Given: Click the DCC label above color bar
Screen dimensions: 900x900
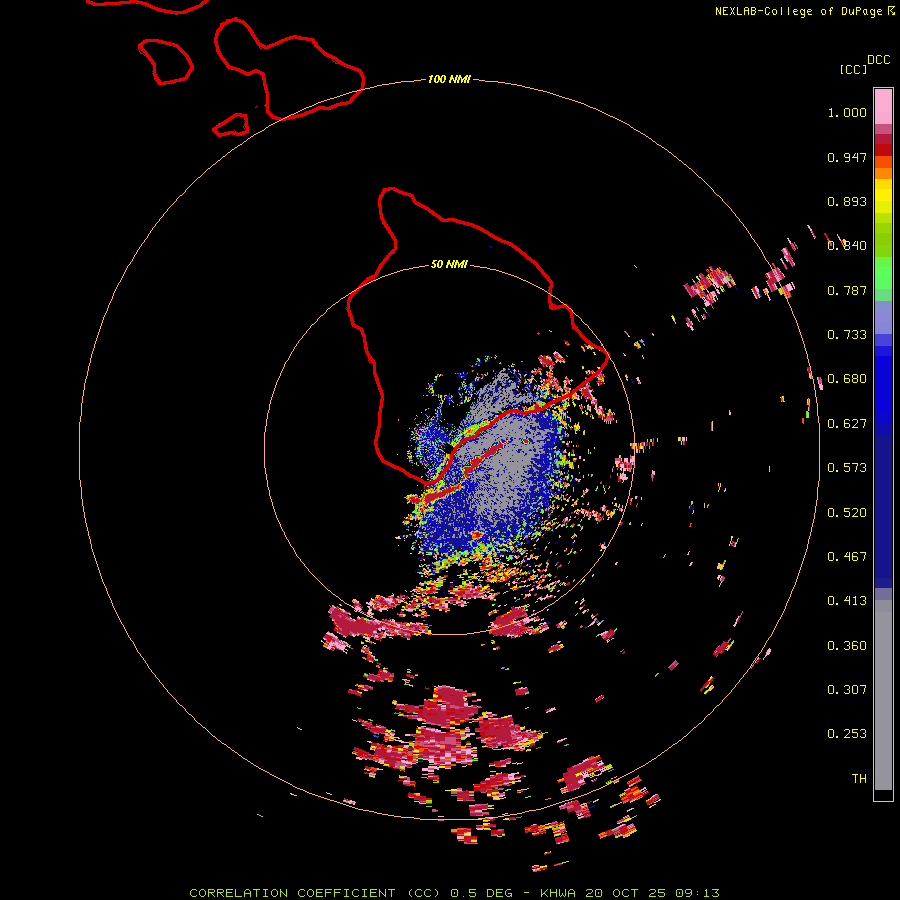Looking at the screenshot, I should coord(879,60).
